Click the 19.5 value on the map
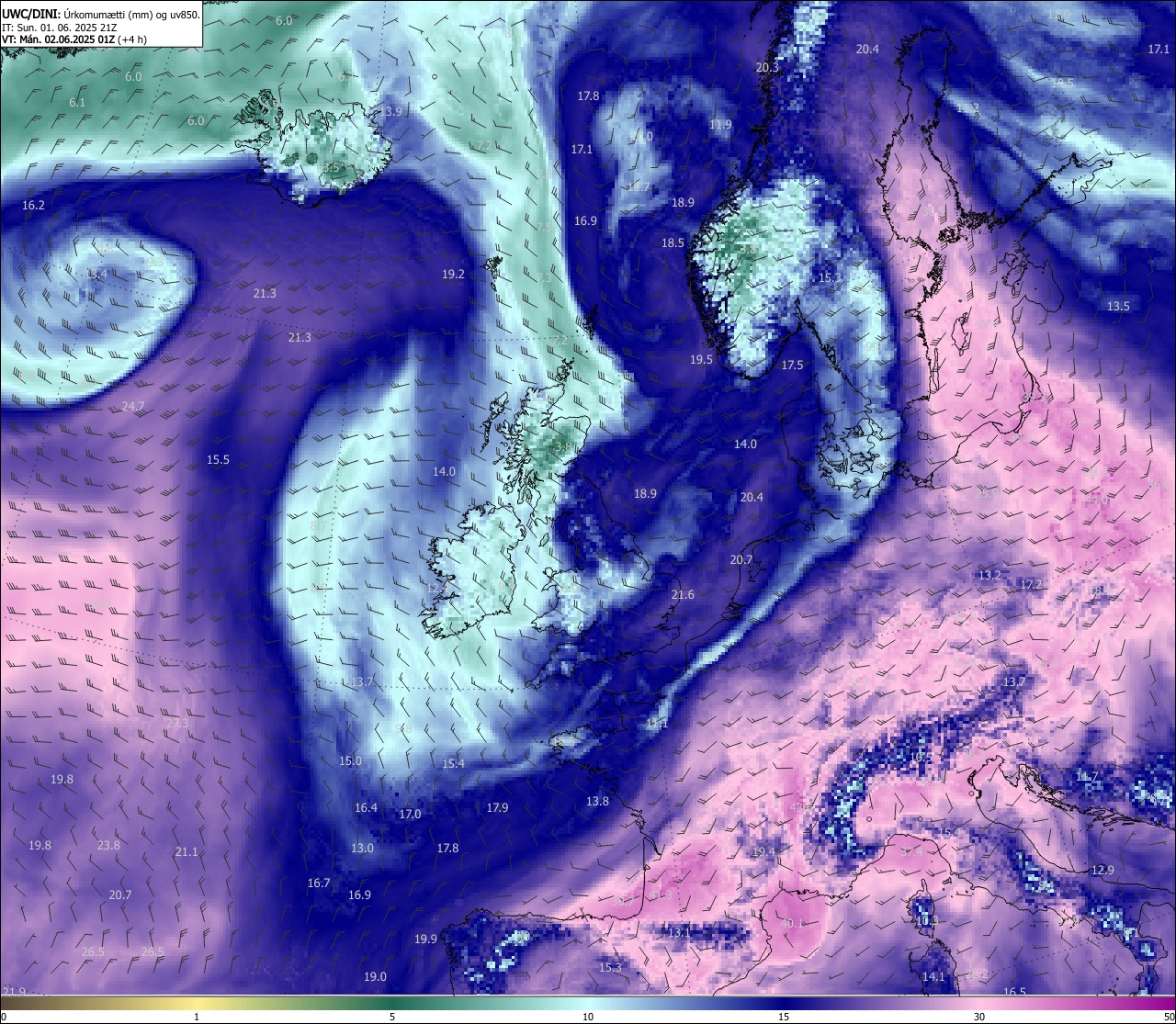1176x1024 pixels. click(x=702, y=359)
